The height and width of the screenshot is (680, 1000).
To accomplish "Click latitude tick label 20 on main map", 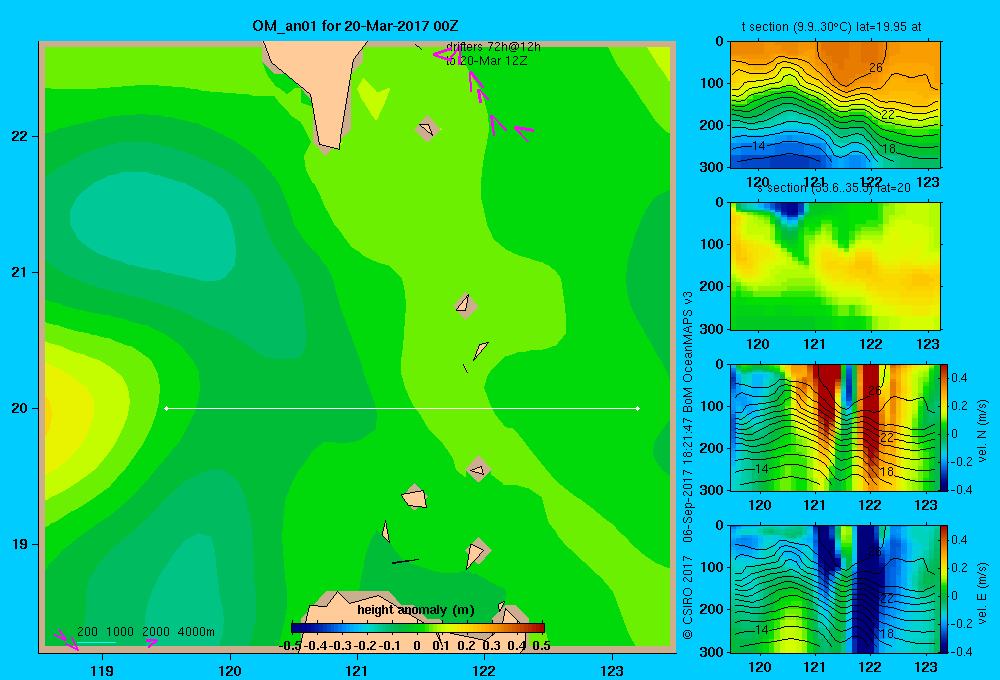I will (20, 408).
